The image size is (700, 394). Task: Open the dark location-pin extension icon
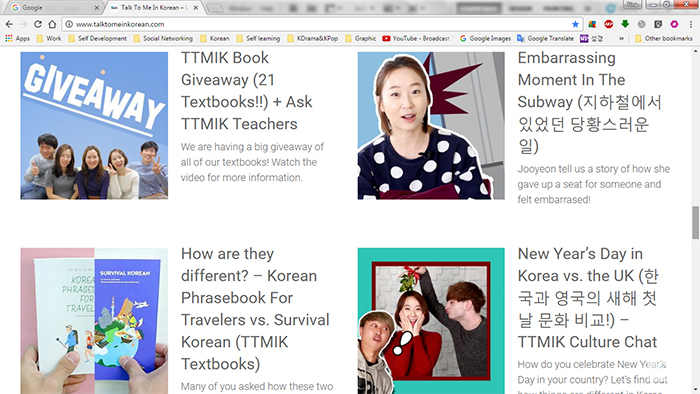658,24
